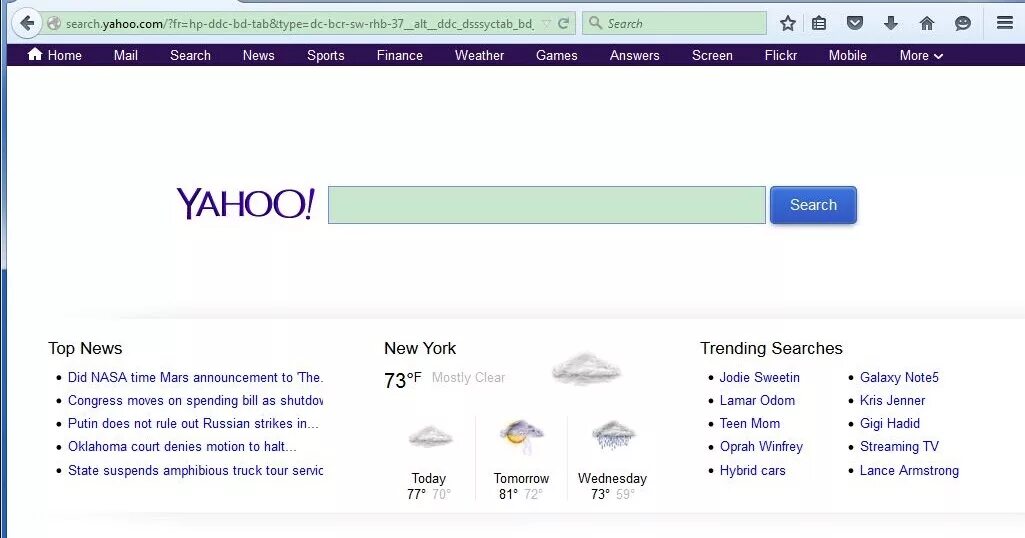Expand the More dropdown in nav bar
Screen dimensions: 1025x538
(921, 56)
